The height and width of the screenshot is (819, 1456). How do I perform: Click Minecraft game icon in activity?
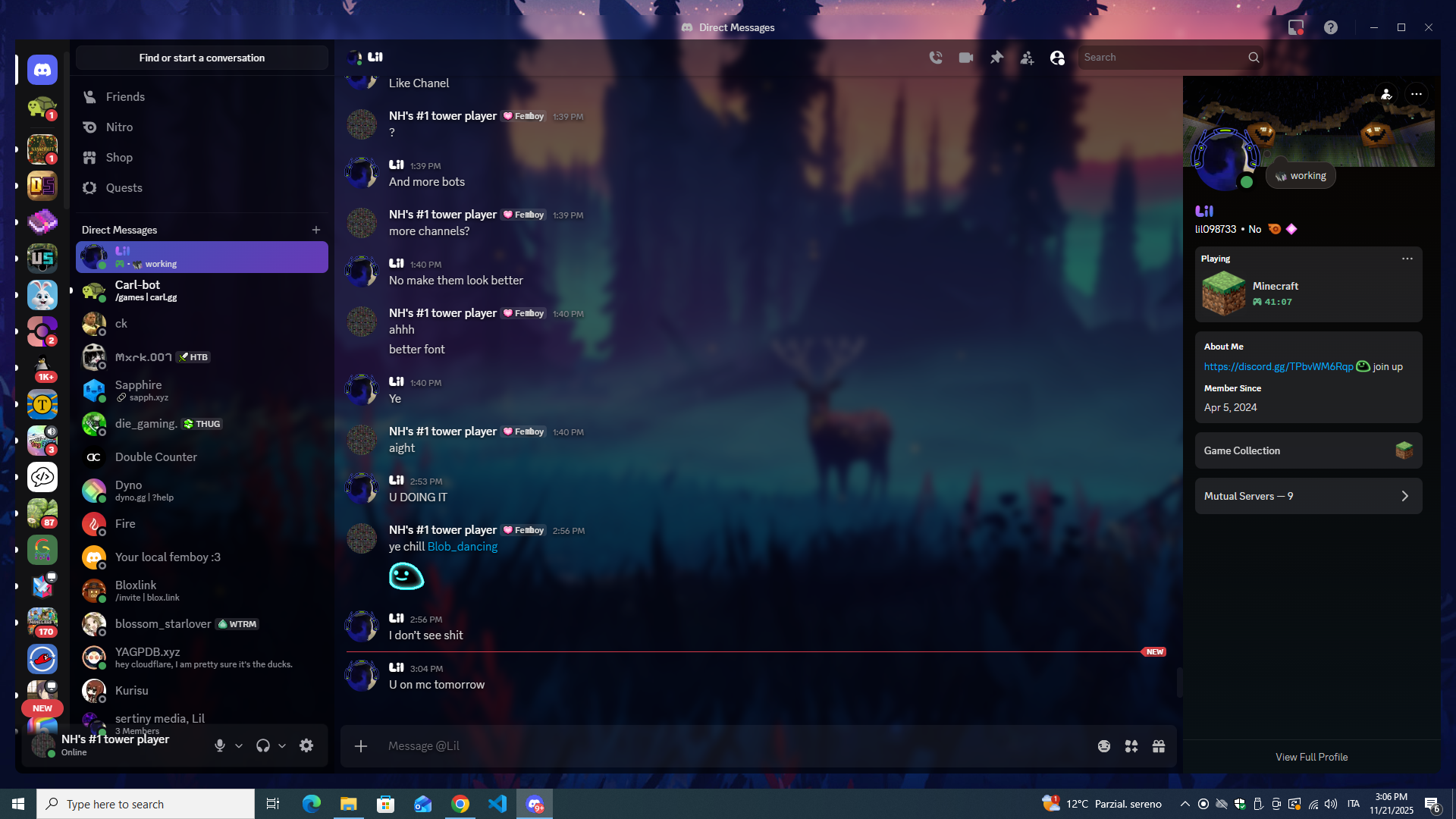(x=1224, y=294)
